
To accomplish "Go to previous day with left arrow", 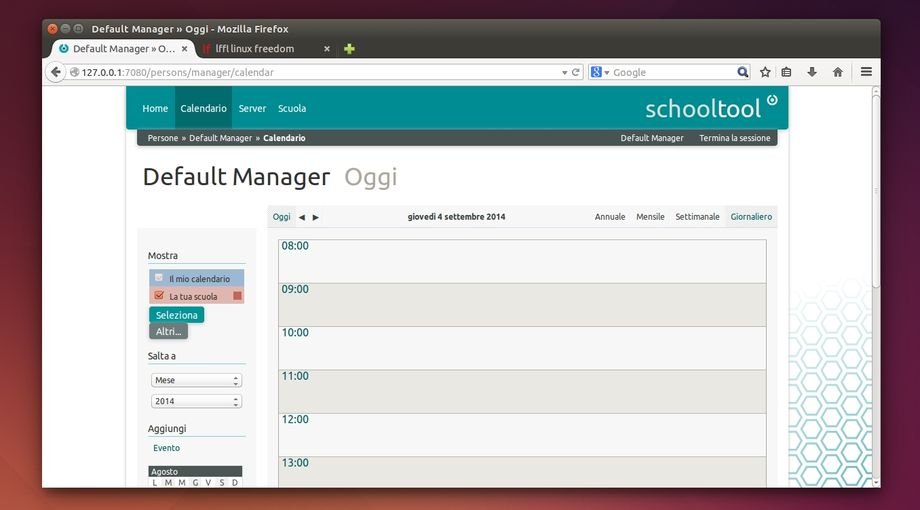I will tap(302, 217).
